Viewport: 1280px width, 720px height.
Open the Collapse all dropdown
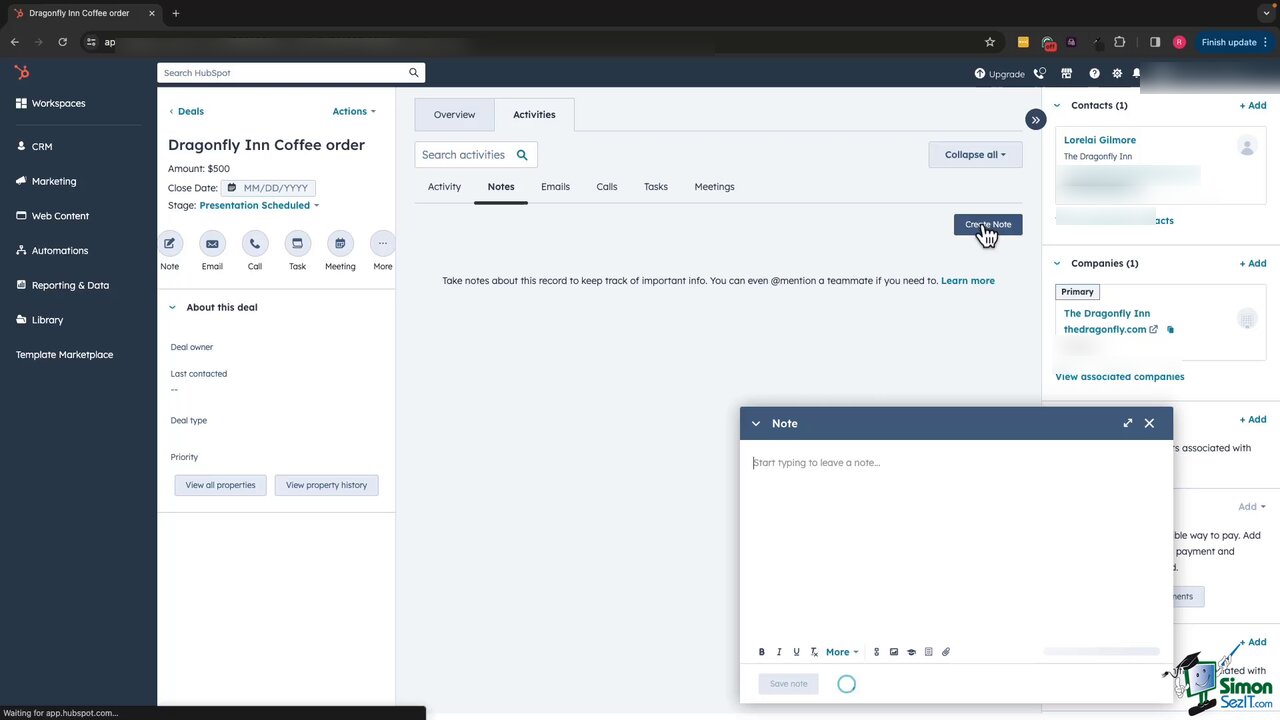click(x=975, y=155)
